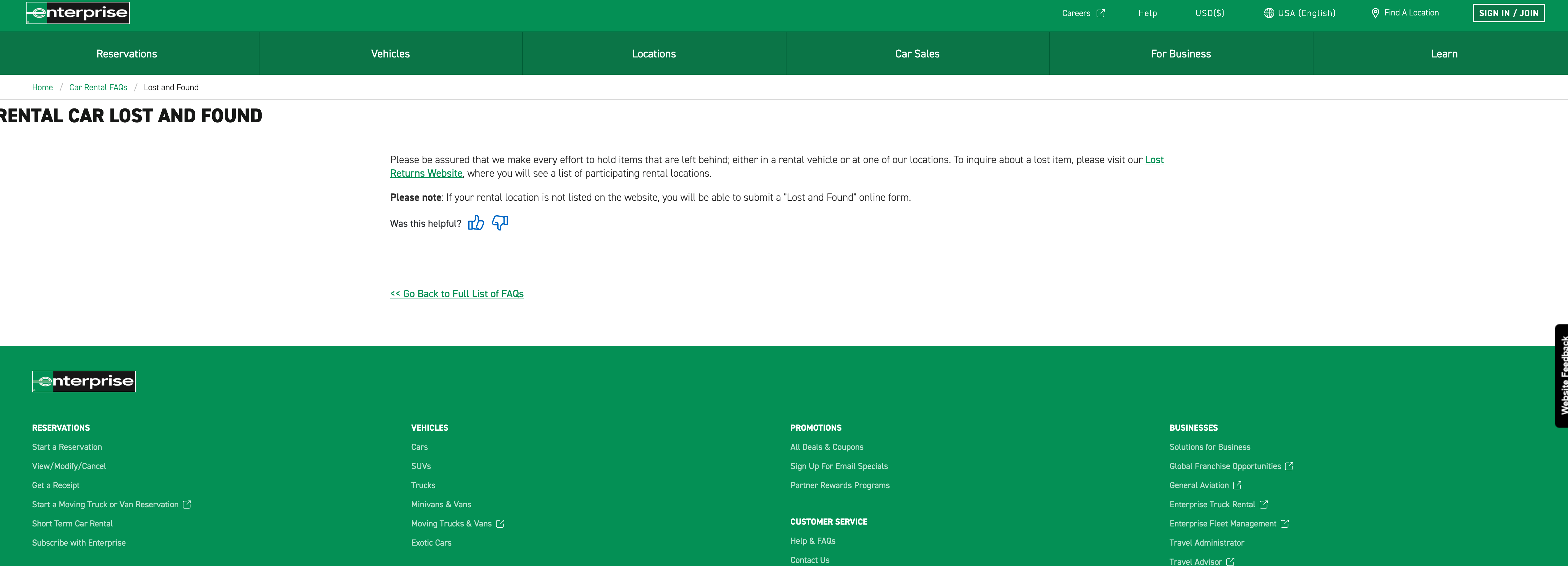Open the USD($) currency selector
Image resolution: width=1568 pixels, height=566 pixels.
(x=1209, y=13)
